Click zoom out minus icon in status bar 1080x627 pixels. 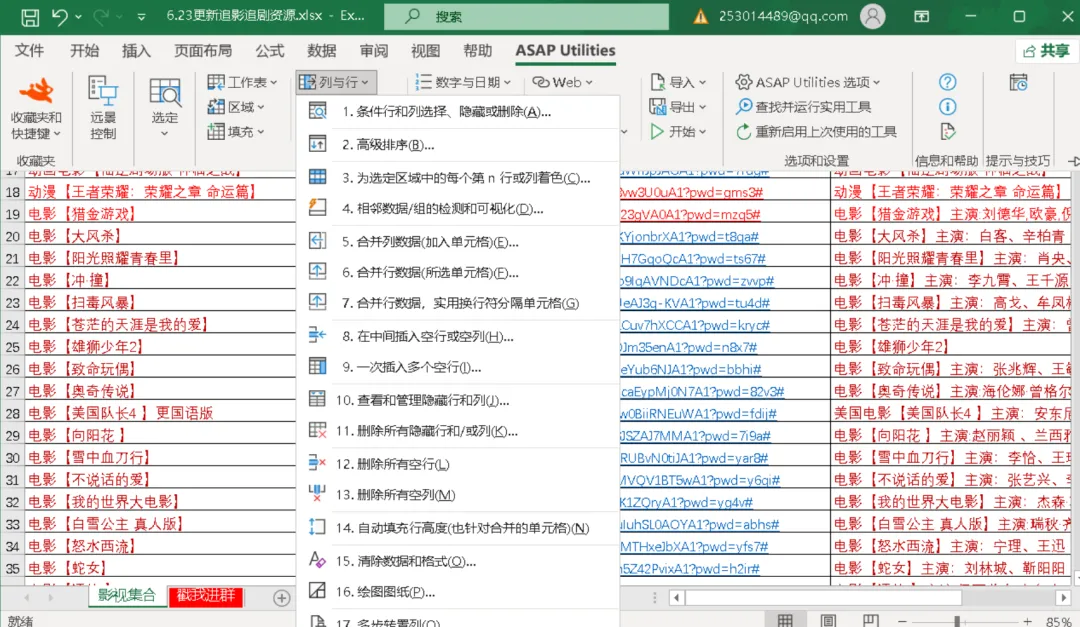click(x=902, y=621)
